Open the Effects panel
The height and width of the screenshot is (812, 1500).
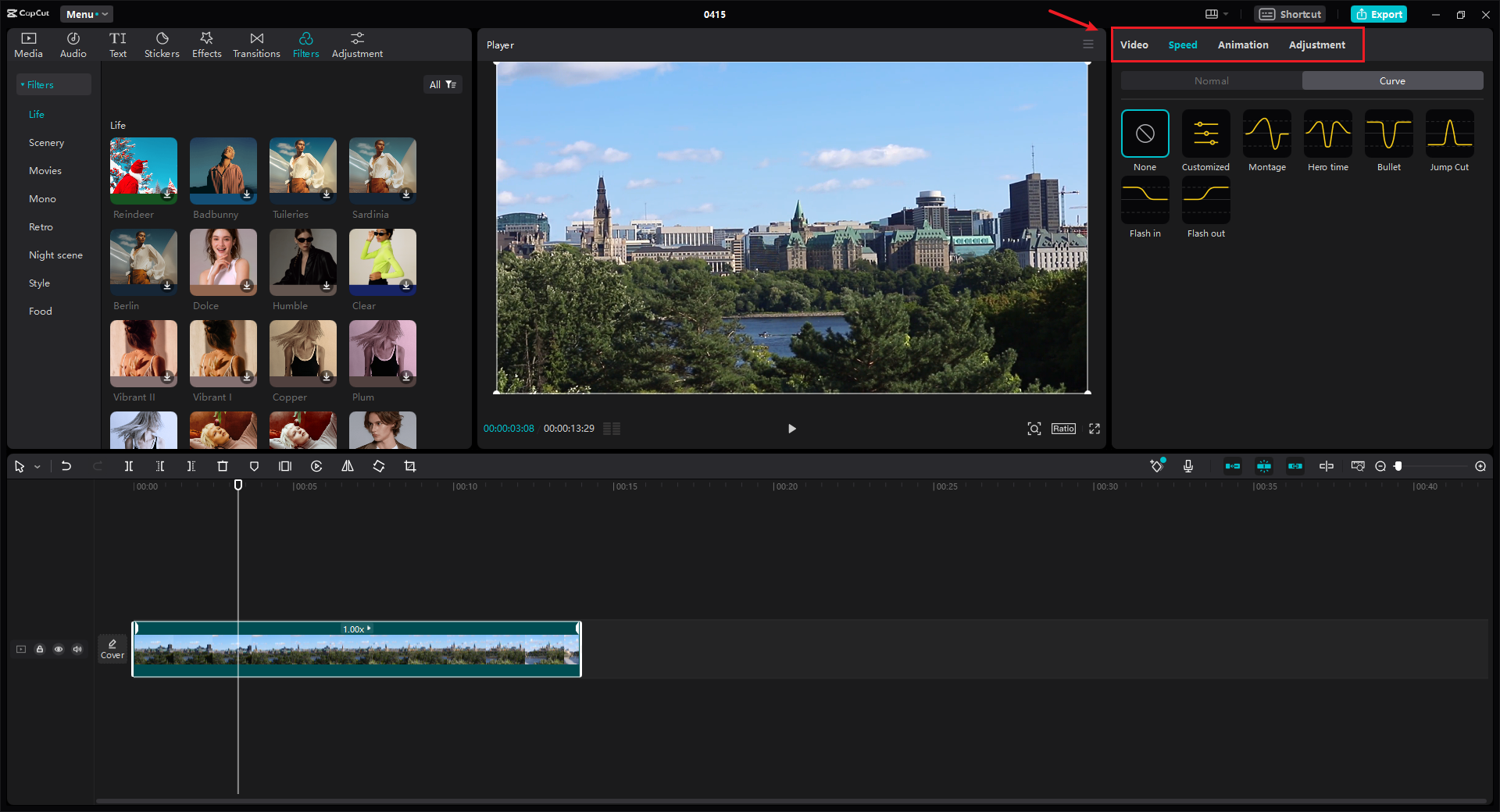207,45
